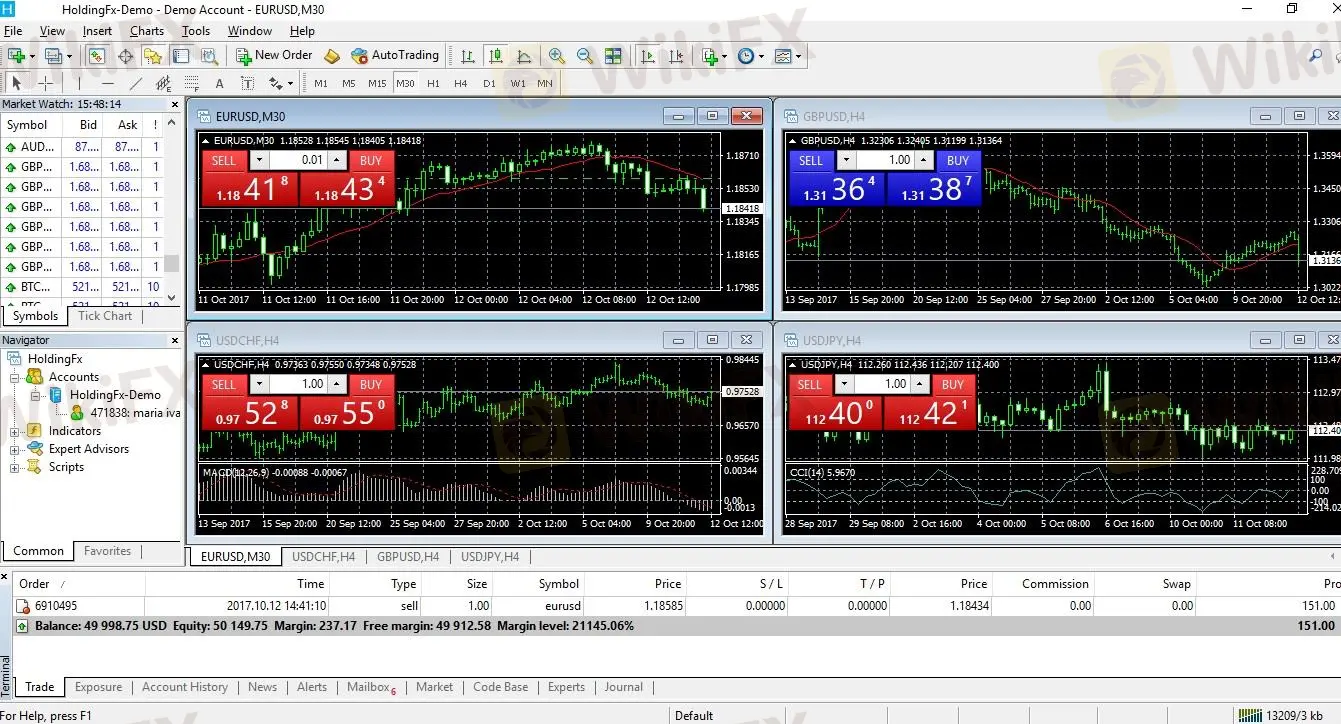The image size is (1341, 724).
Task: Toggle the Market Watch panel icon
Action: click(97, 56)
